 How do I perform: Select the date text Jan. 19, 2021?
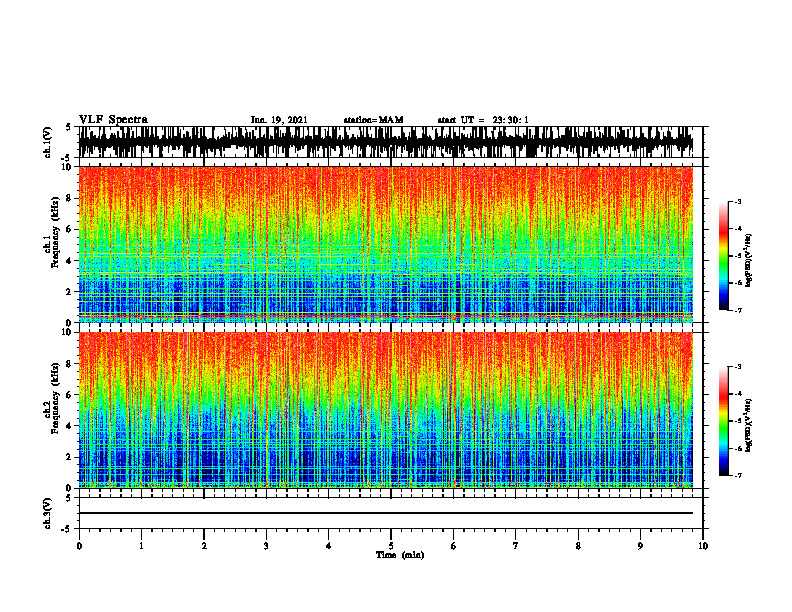click(x=279, y=120)
